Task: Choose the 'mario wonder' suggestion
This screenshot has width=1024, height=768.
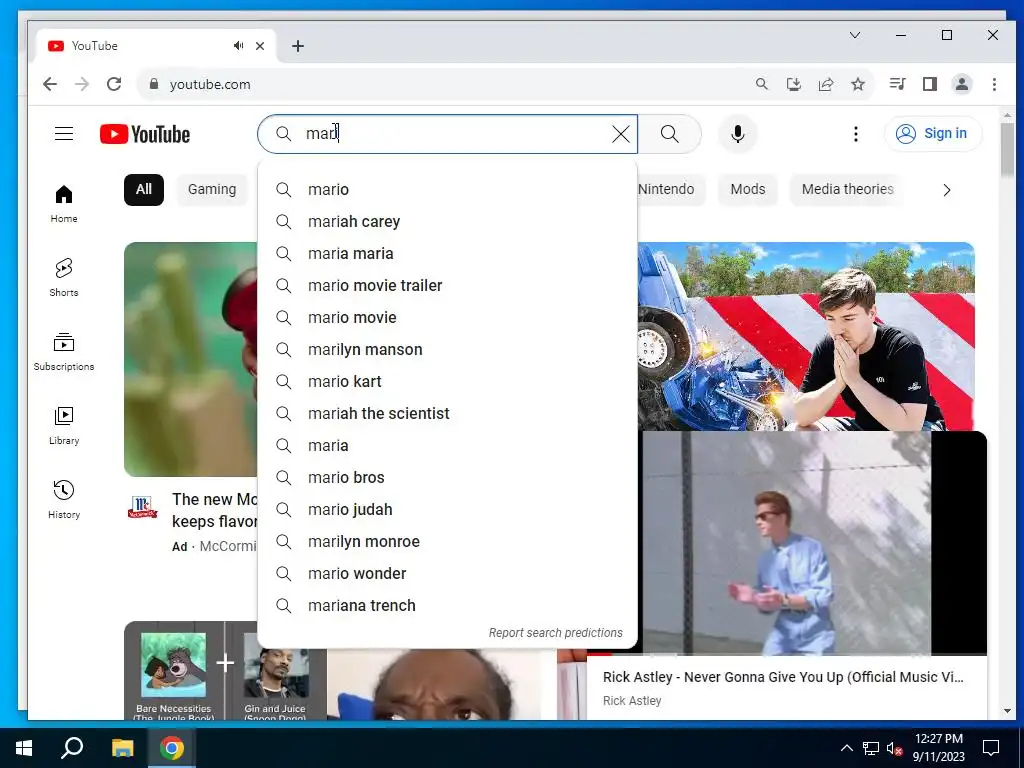Action: pos(447,573)
